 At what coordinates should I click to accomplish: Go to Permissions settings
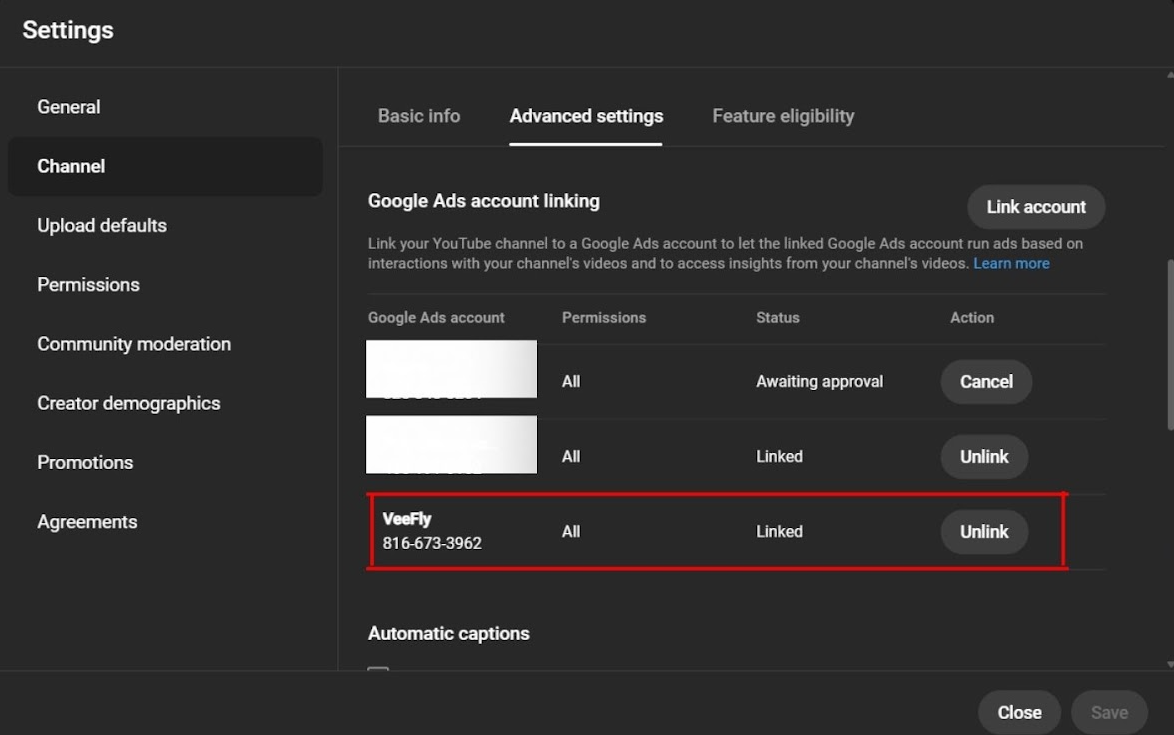165,284
